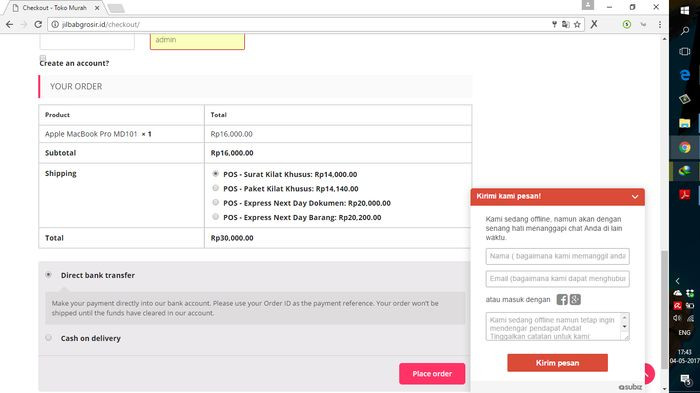Click the Email input field in chat
This screenshot has width=700, height=393.
tap(558, 279)
